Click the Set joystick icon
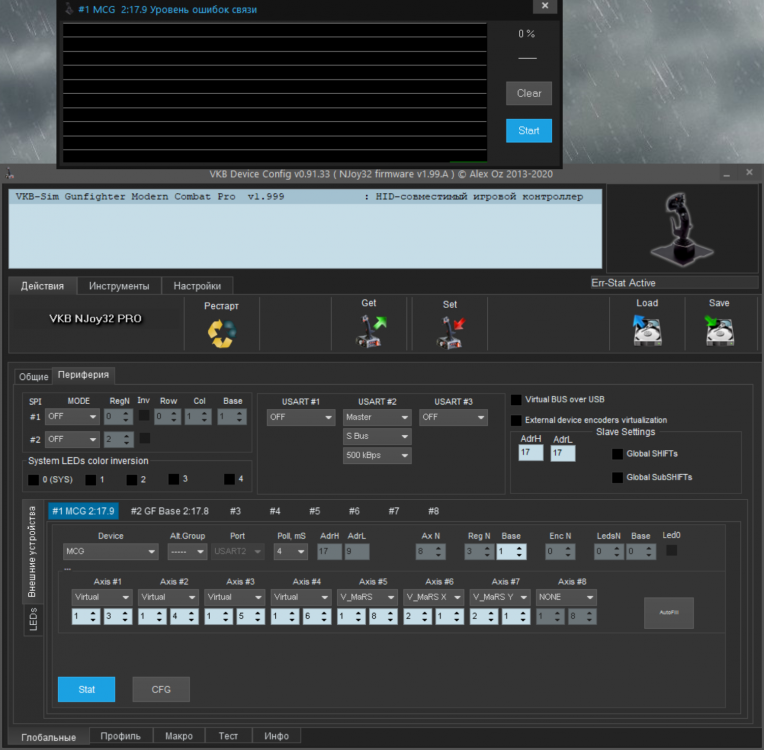The height and width of the screenshot is (750, 764). point(450,331)
